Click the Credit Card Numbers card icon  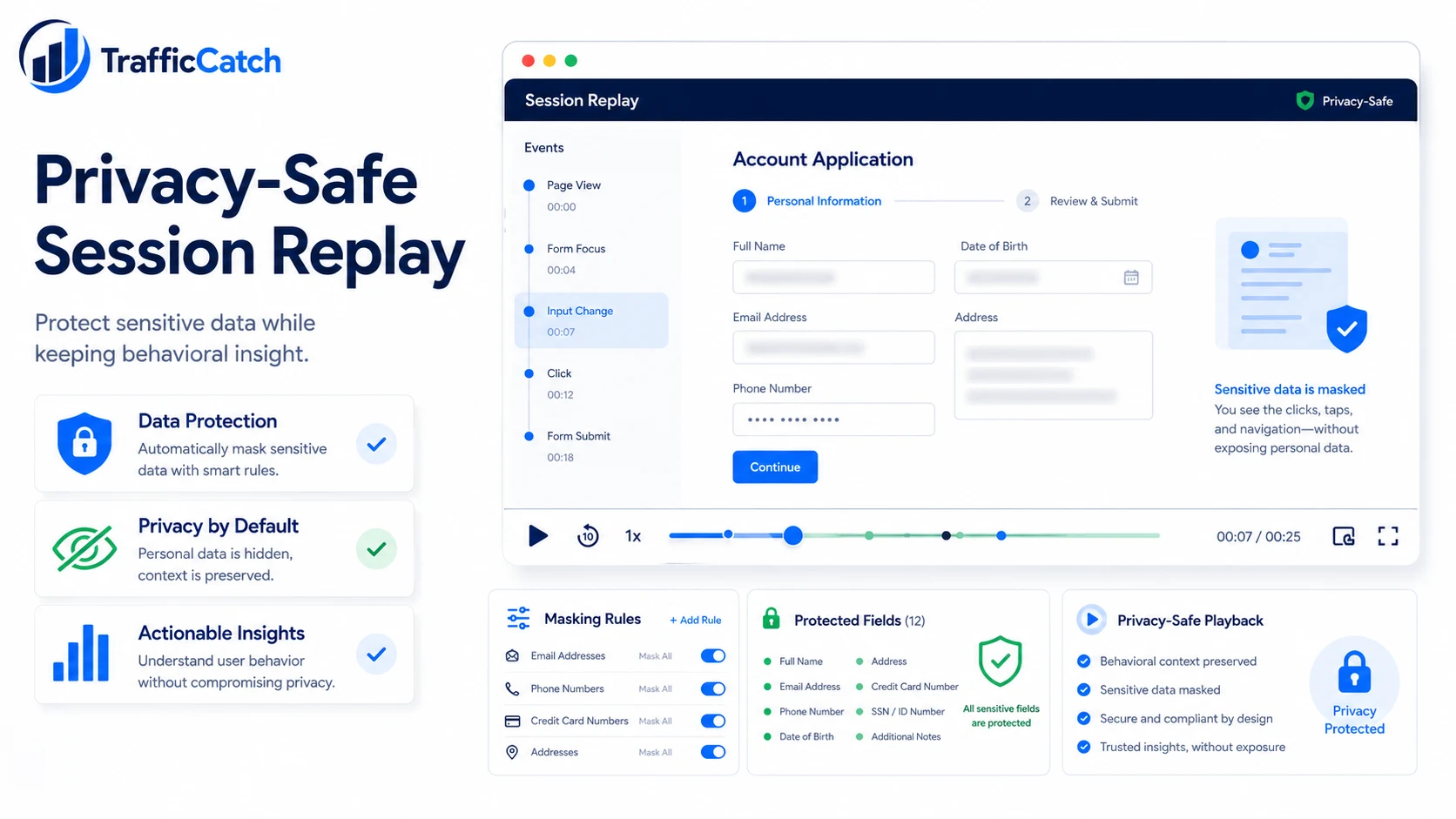pos(512,721)
